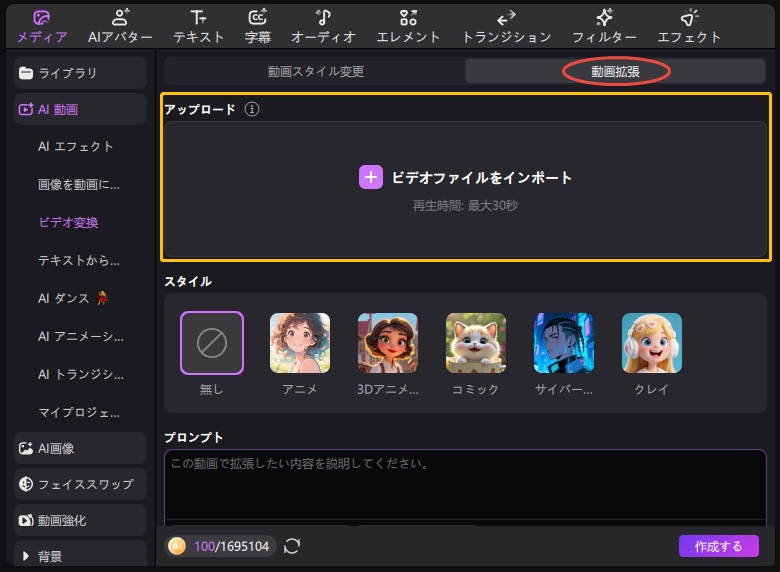This screenshot has height=572, width=780.
Task: Choose the サイバー style thumbnail
Action: tap(564, 344)
